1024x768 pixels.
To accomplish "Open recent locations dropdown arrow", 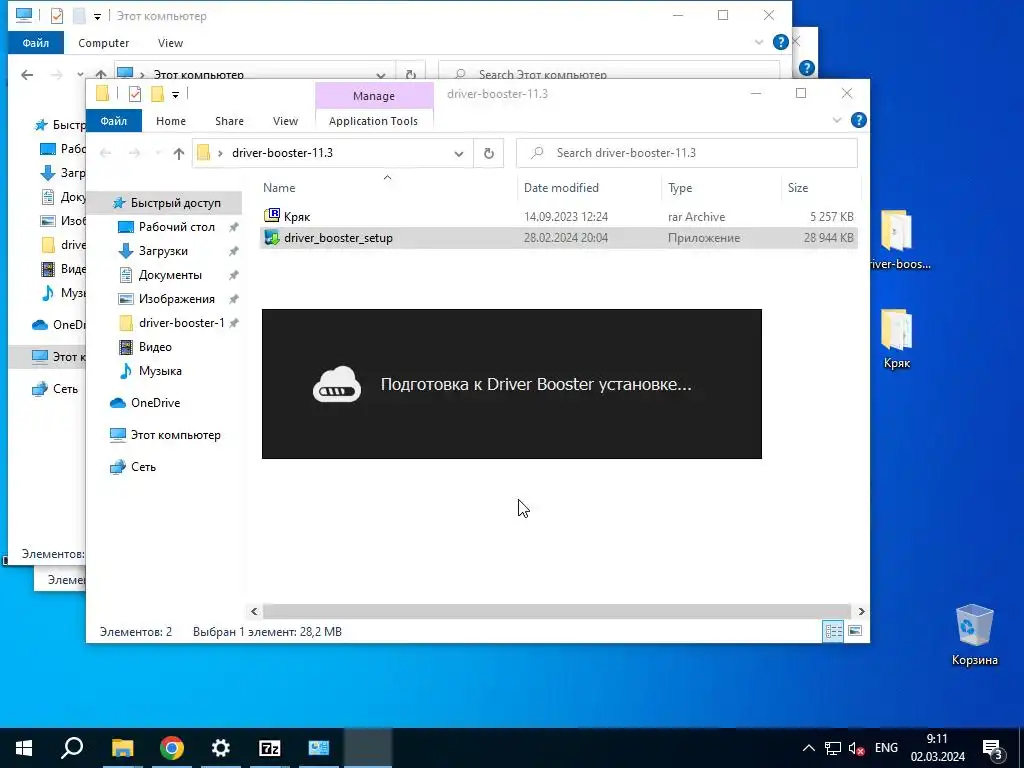I will pyautogui.click(x=157, y=153).
